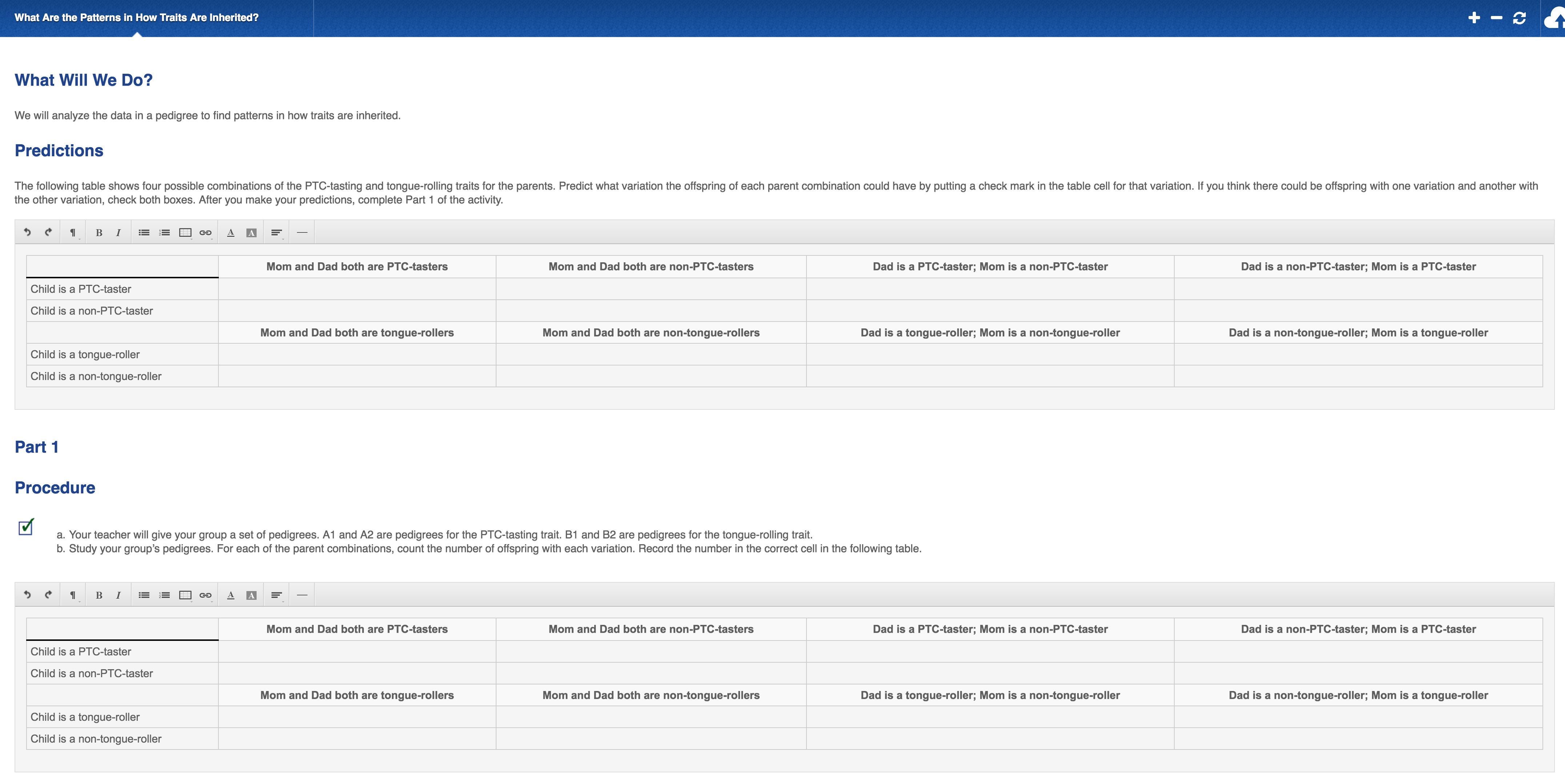Click redo in the Predictions editor toolbar
This screenshot has width=1565, height=784.
49,232
